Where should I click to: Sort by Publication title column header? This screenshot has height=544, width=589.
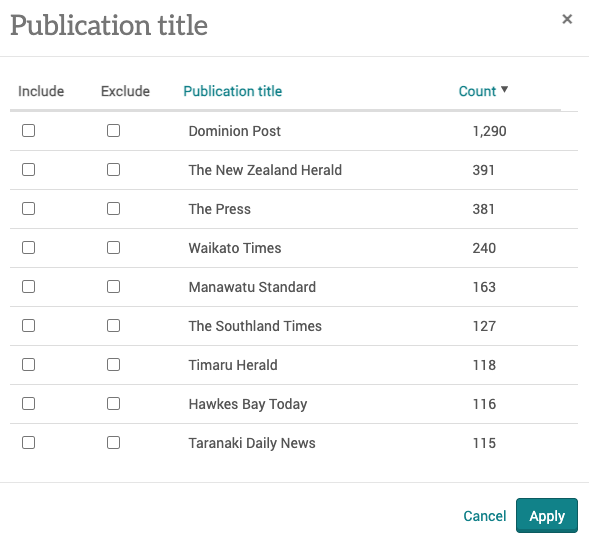(x=233, y=91)
